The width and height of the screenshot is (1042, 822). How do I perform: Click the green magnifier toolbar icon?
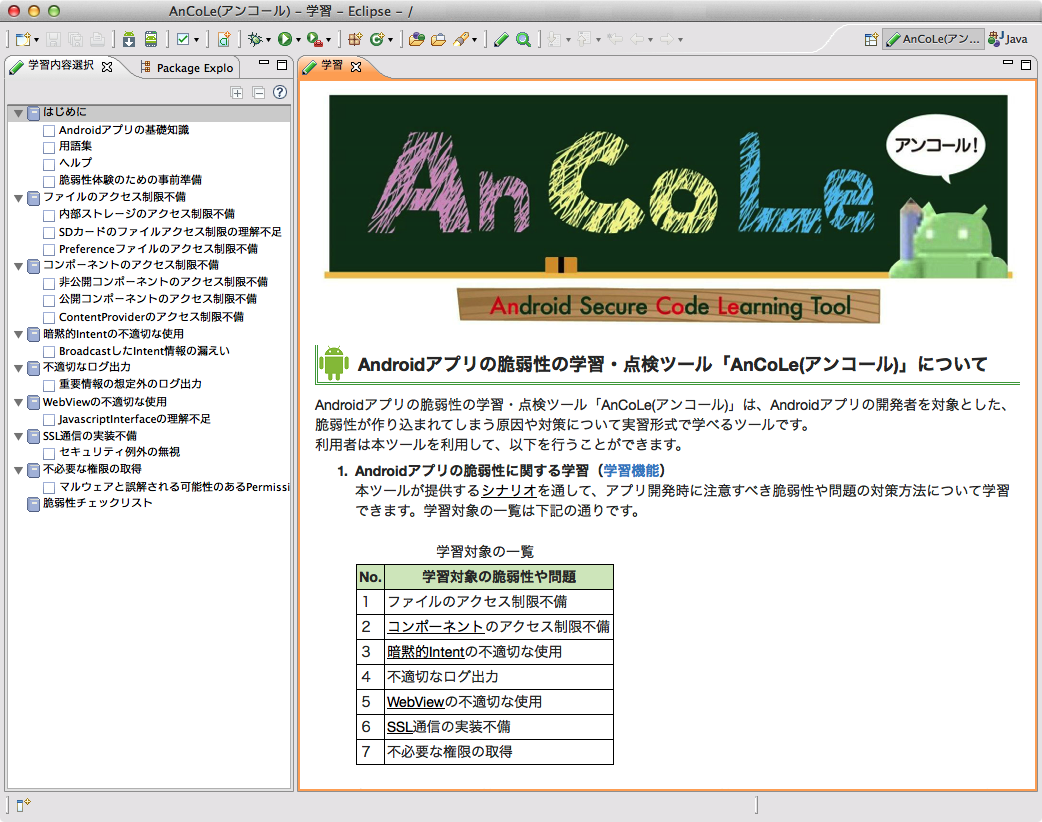click(x=524, y=40)
